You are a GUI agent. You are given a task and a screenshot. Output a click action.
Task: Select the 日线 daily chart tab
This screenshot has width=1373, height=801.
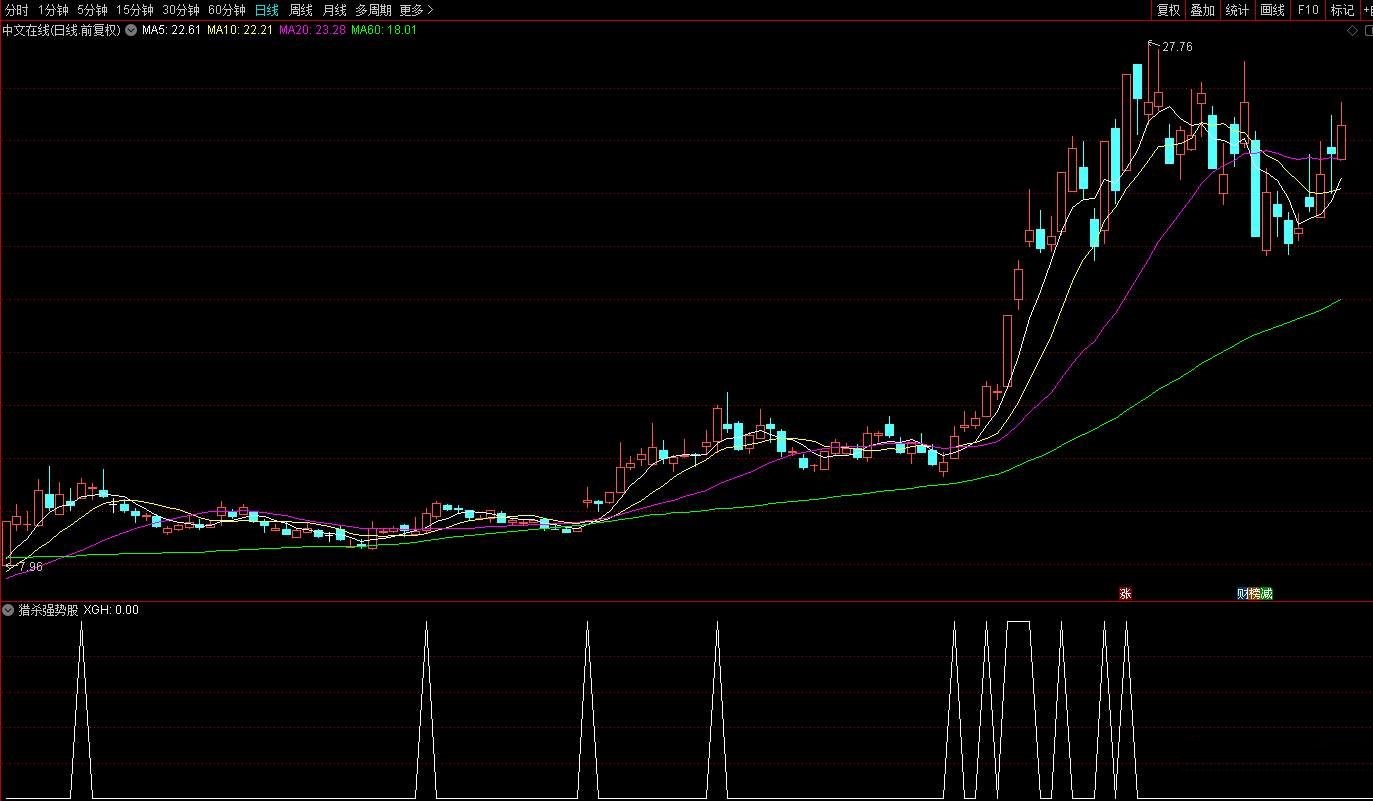[267, 10]
